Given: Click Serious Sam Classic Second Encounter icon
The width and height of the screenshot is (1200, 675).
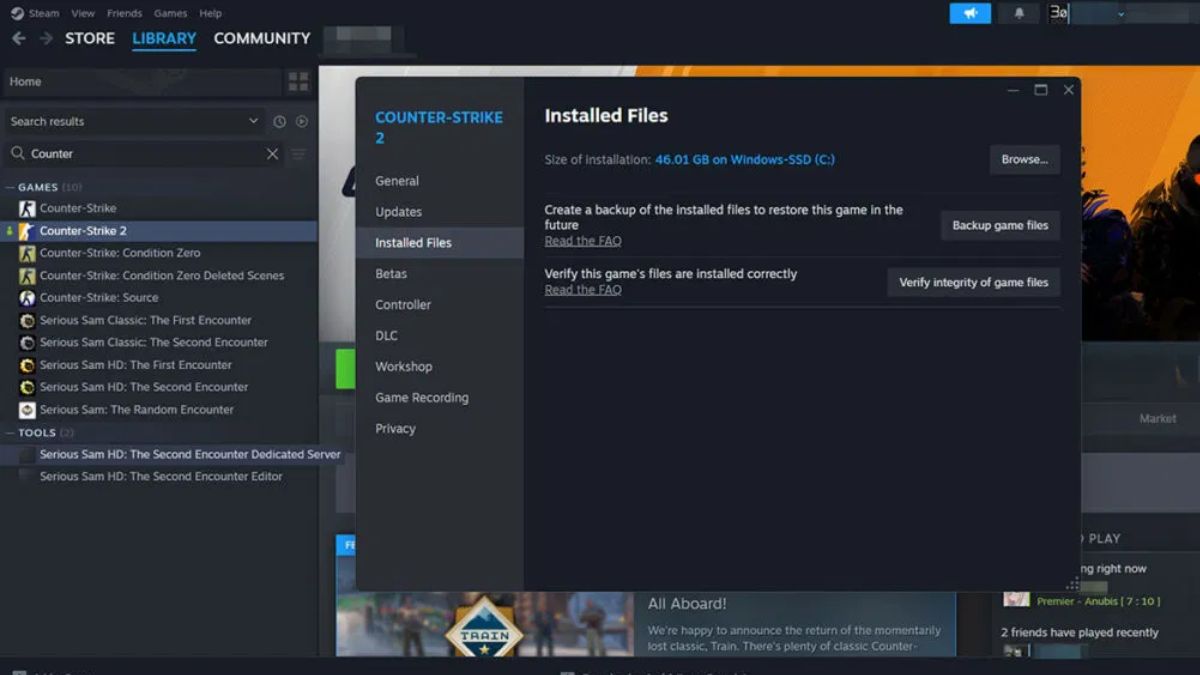Looking at the screenshot, I should click(x=27, y=343).
